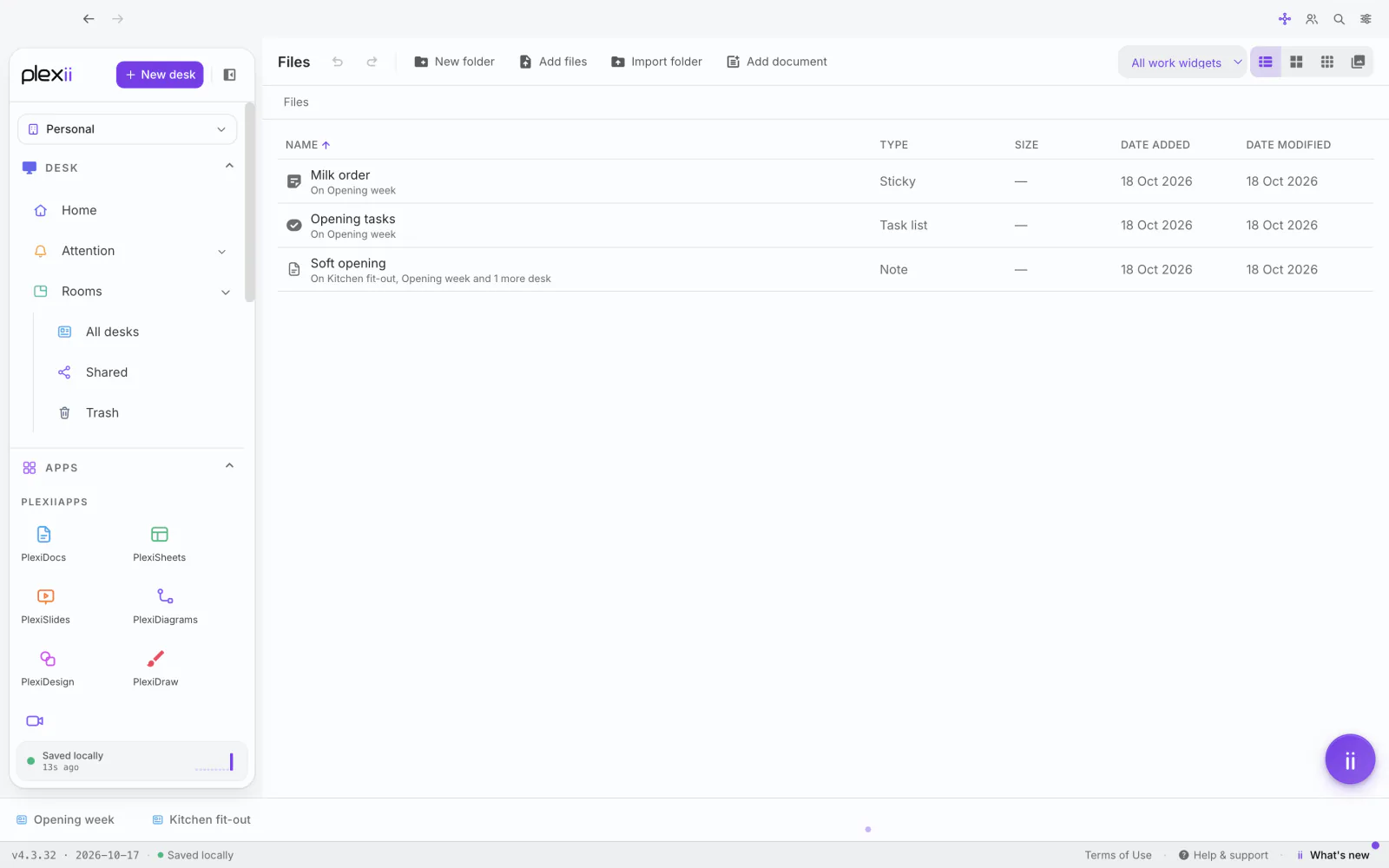Launch the PlexiDiagrams app

(x=165, y=606)
